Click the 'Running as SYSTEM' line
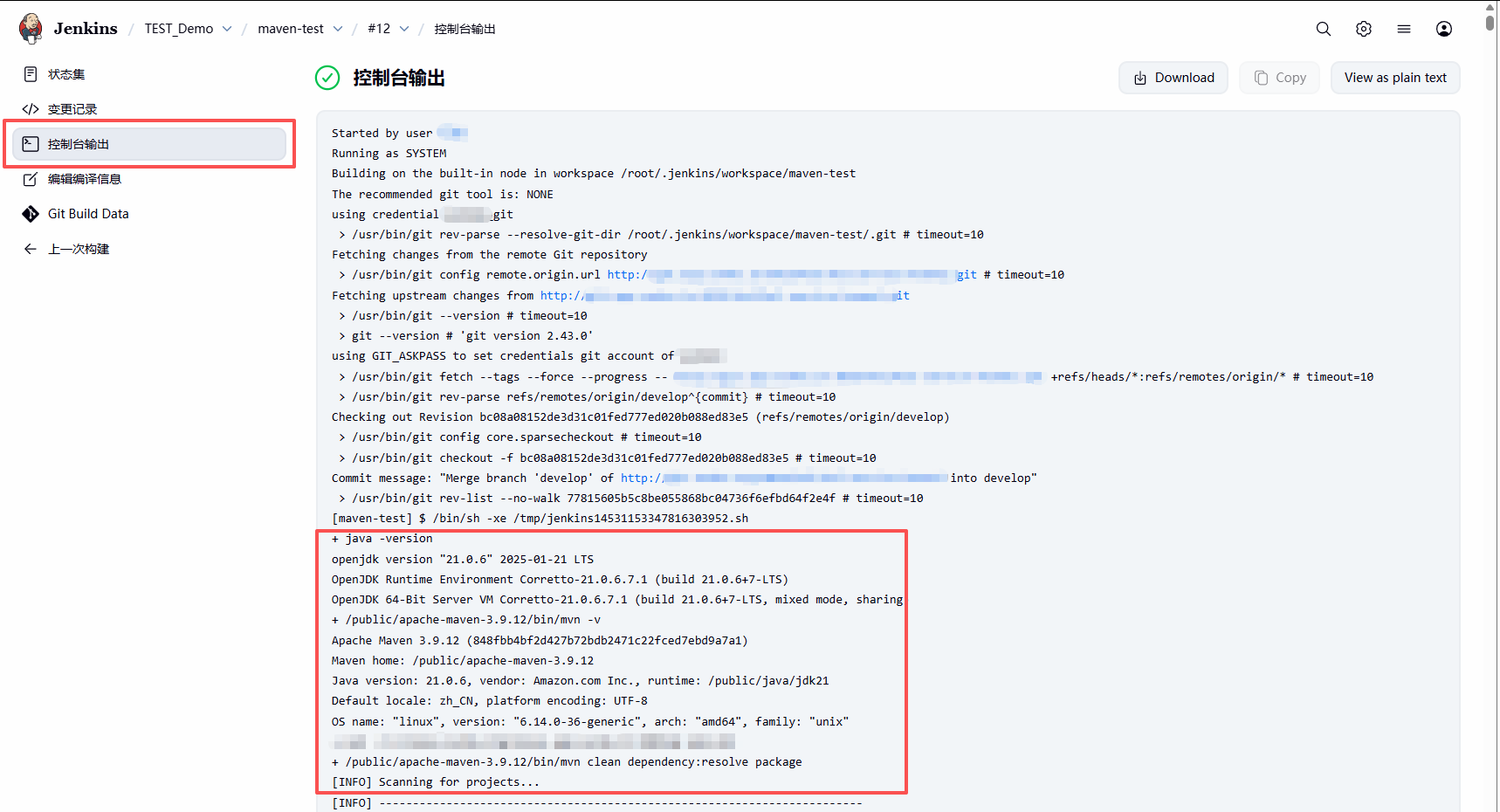This screenshot has width=1500, height=812. click(389, 154)
